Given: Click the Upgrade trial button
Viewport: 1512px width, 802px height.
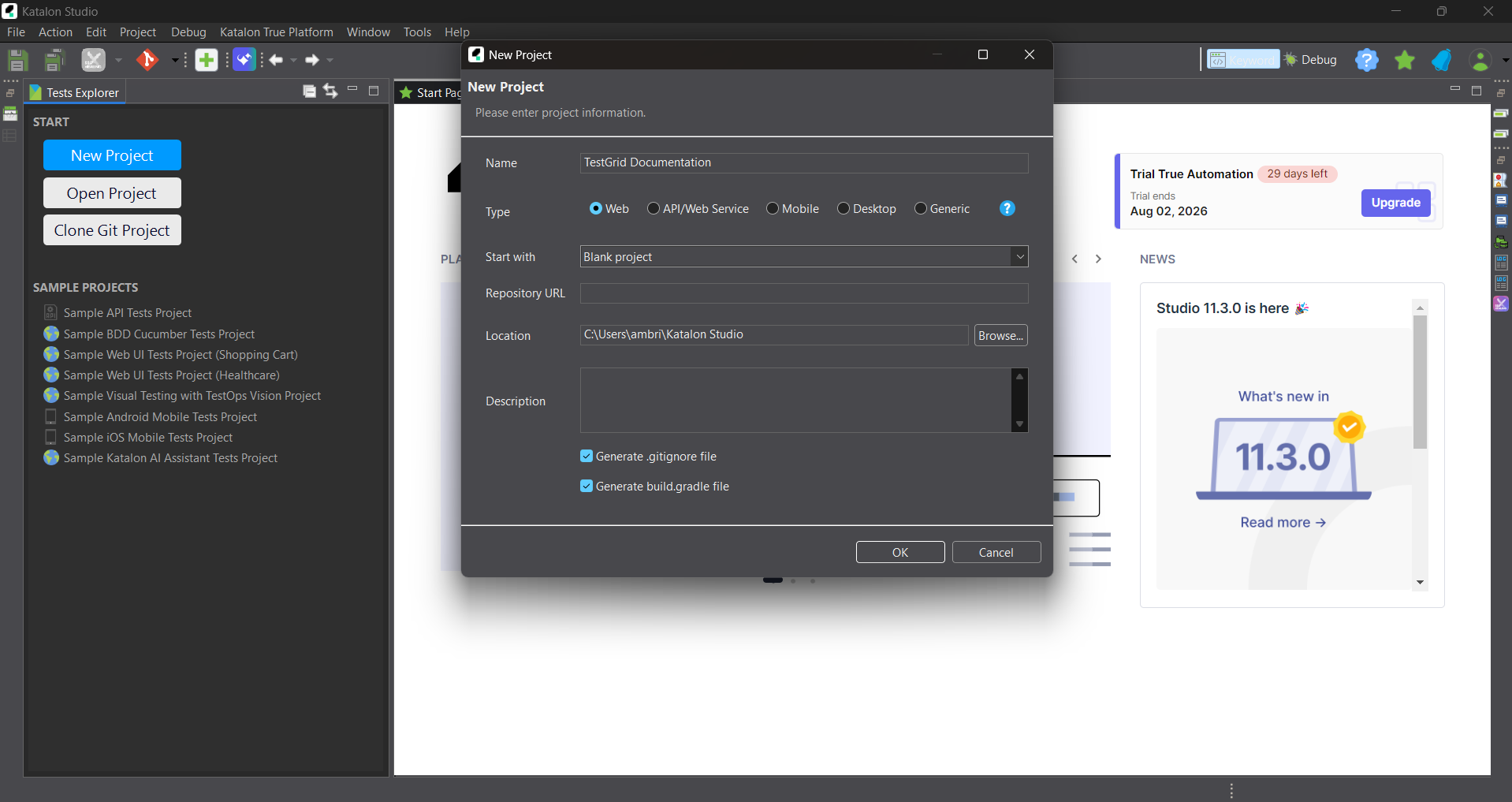Looking at the screenshot, I should coord(1395,203).
